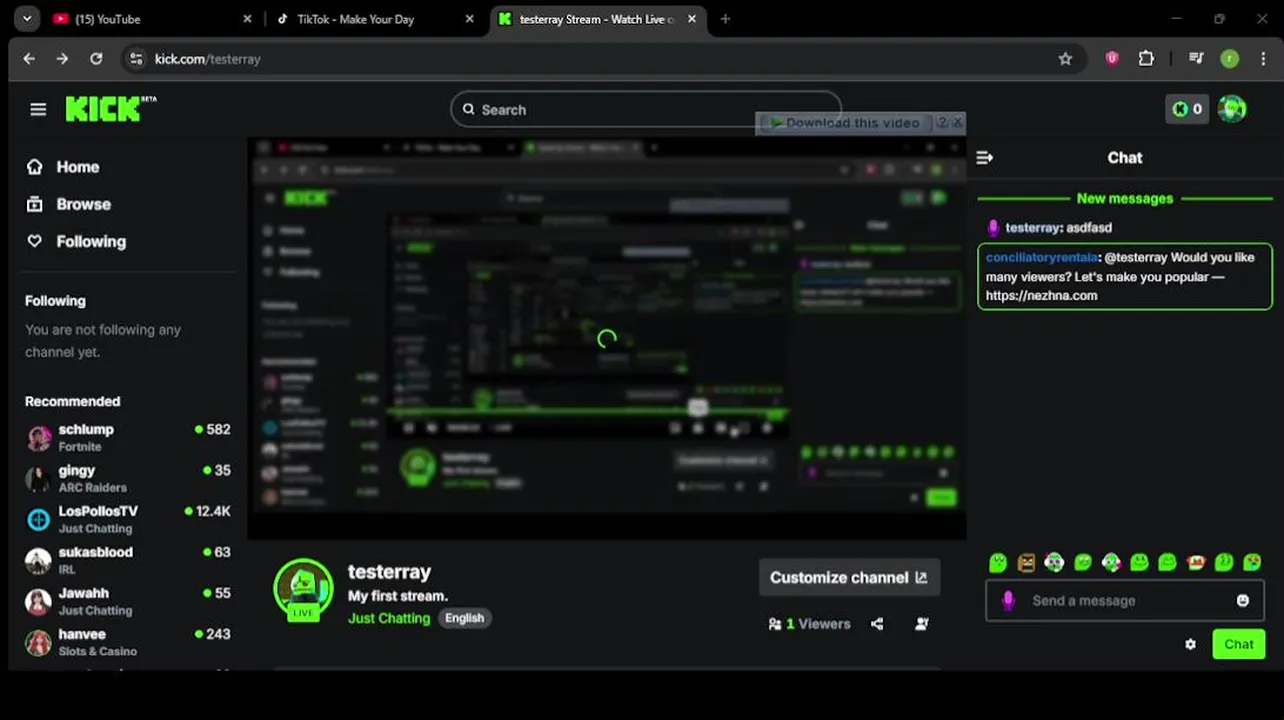
Task: Open the media control toolbar icon
Action: [x=1196, y=59]
